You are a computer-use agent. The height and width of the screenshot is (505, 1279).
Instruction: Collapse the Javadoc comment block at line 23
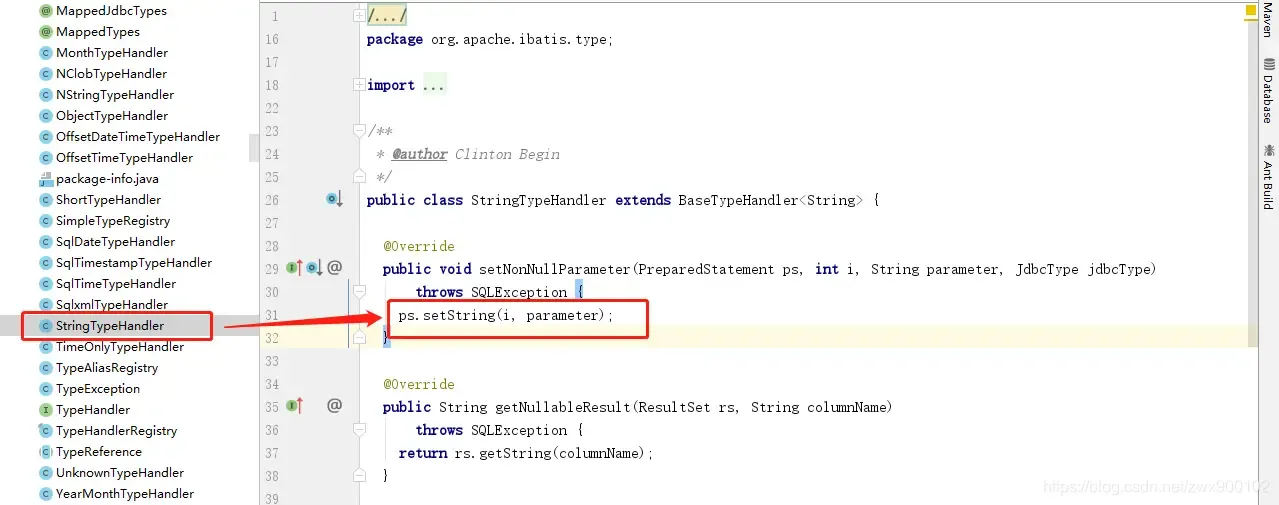[359, 131]
